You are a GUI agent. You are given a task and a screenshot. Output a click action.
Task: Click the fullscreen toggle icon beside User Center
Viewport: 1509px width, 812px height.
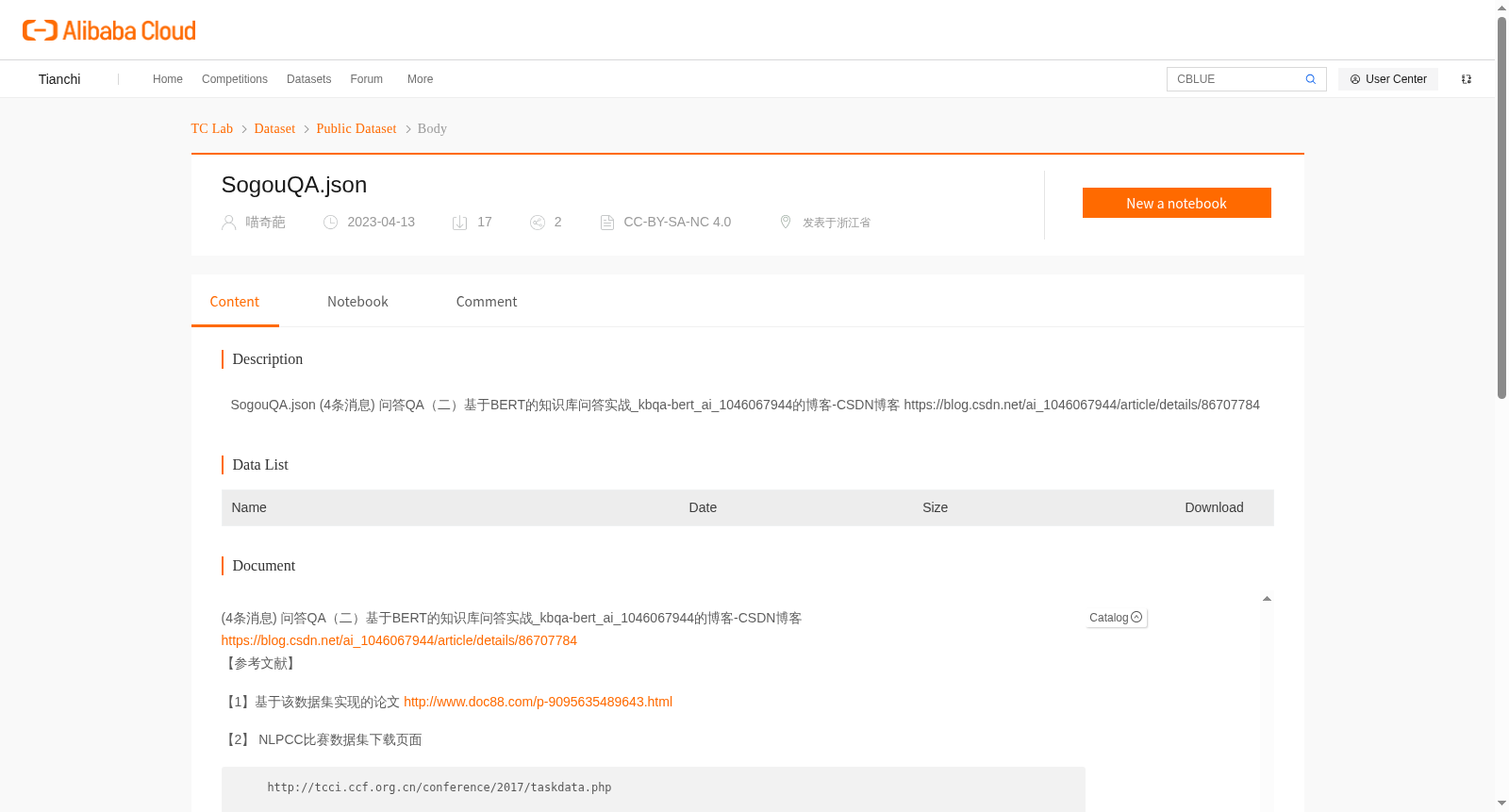(x=1467, y=79)
